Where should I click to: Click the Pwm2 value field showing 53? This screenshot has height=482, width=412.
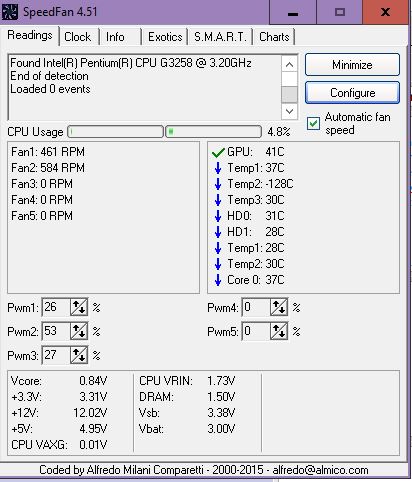(x=56, y=331)
